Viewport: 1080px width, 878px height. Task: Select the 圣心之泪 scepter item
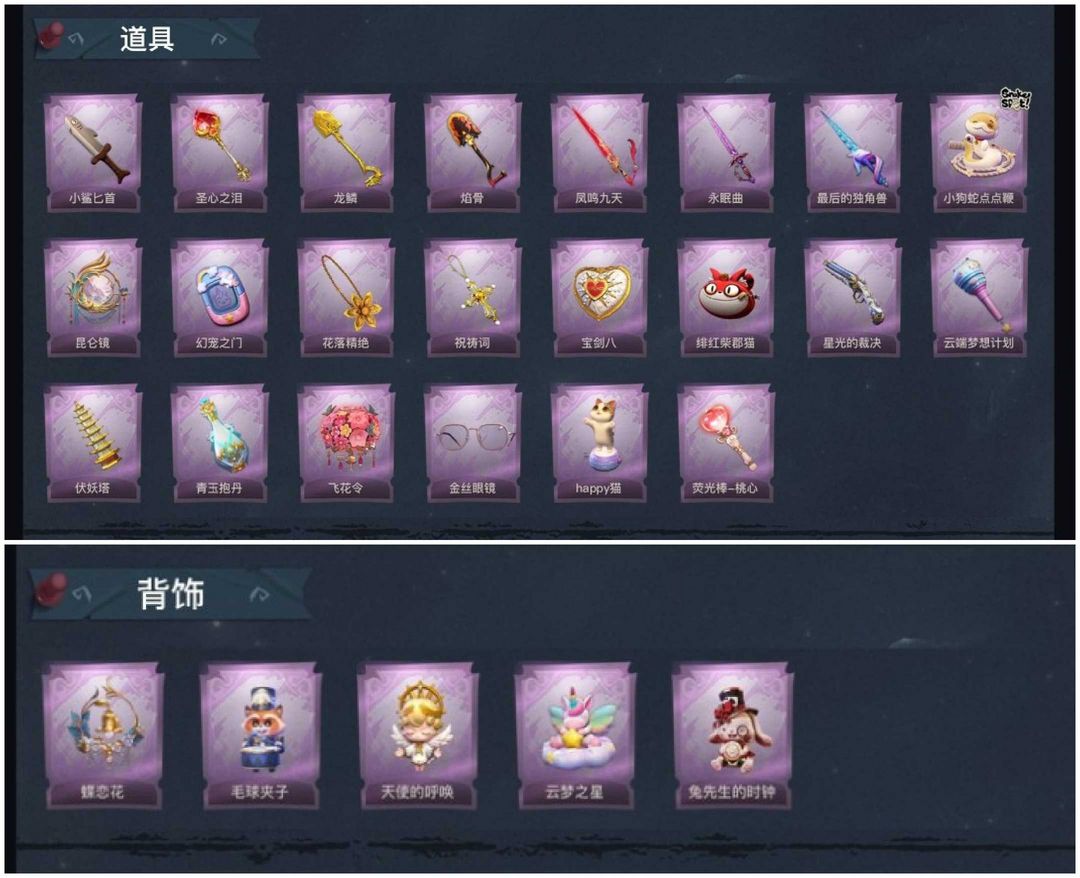click(219, 153)
